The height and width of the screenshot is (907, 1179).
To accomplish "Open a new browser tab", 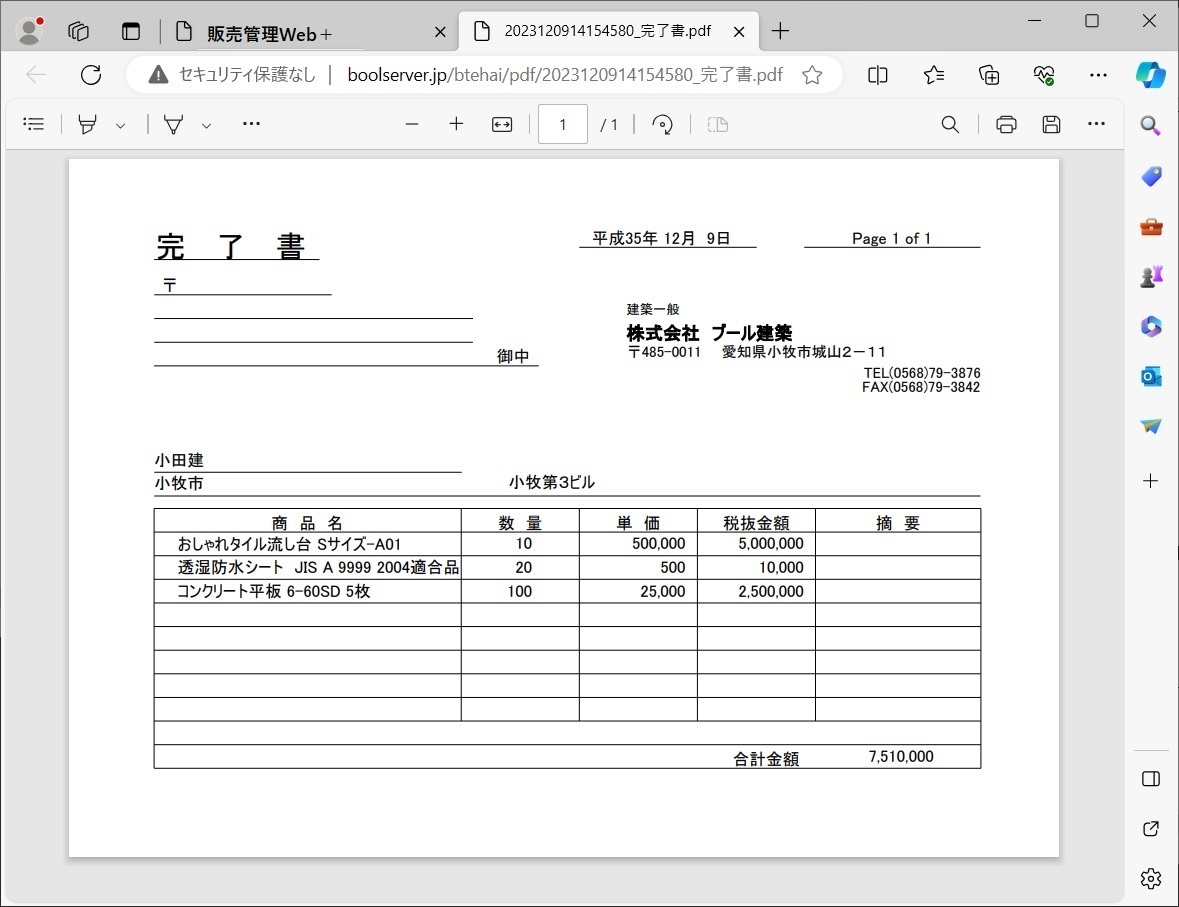I will tap(780, 31).
